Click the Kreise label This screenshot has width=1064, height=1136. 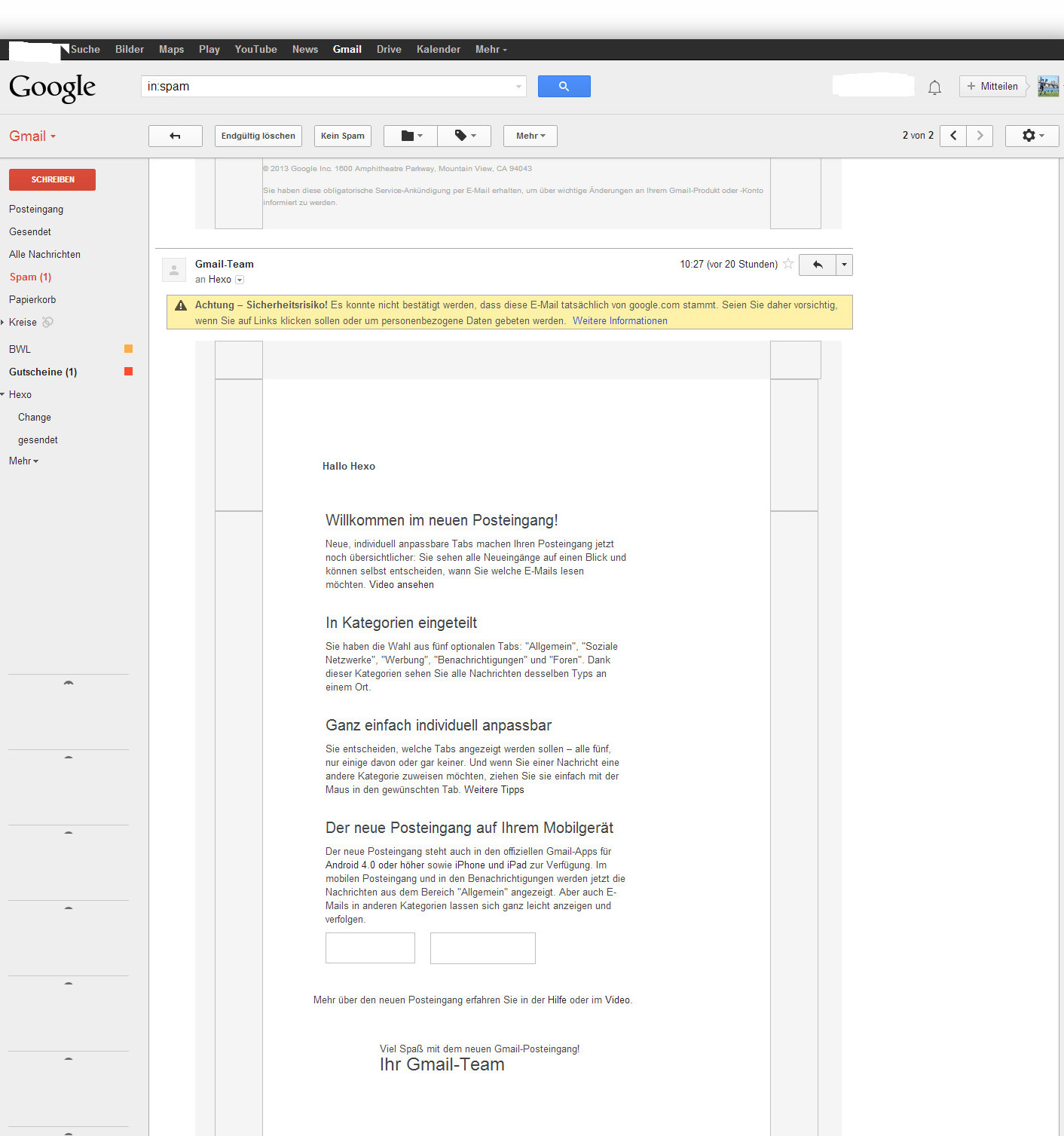(x=23, y=323)
